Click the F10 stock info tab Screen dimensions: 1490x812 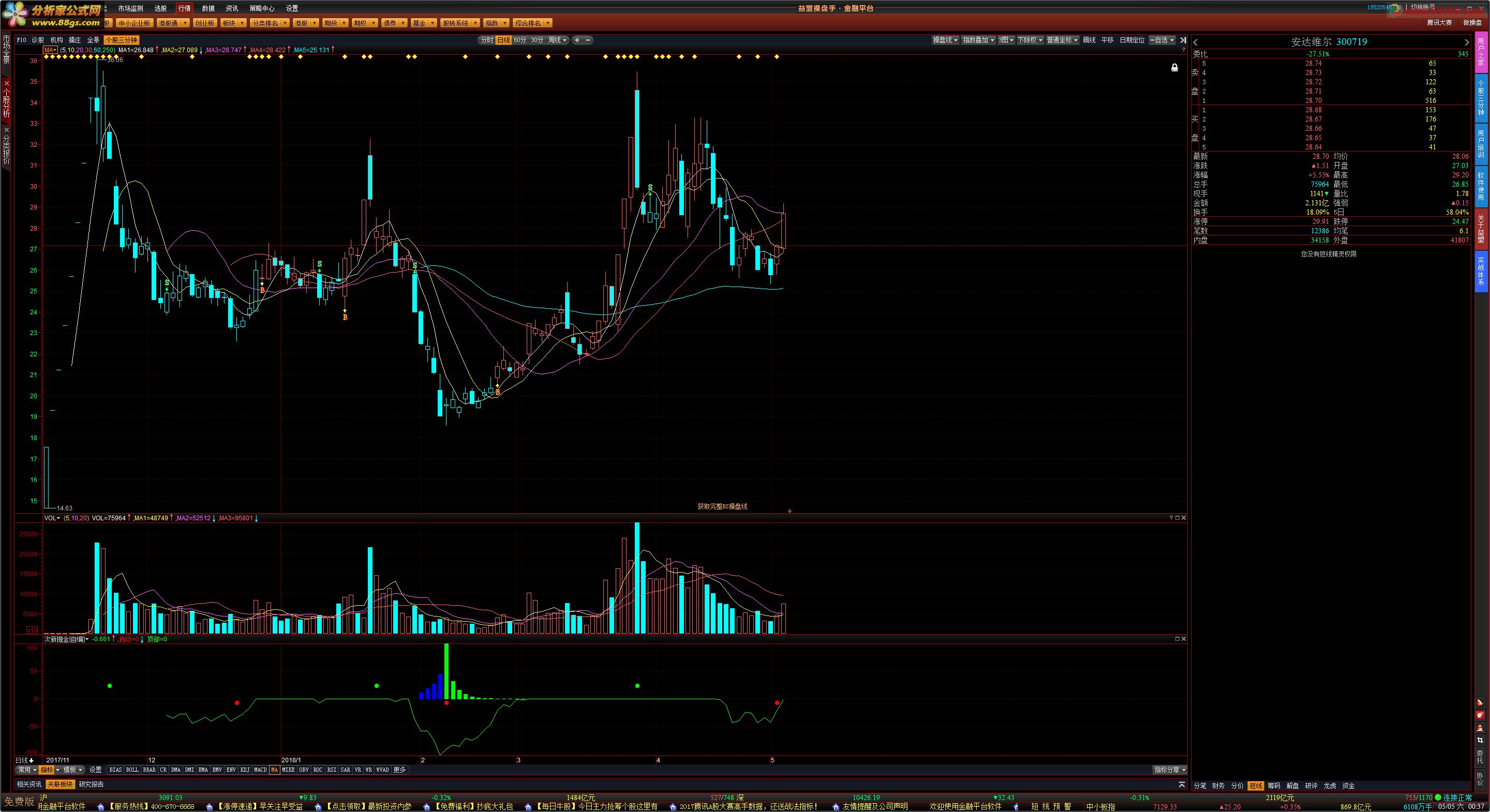[21, 40]
